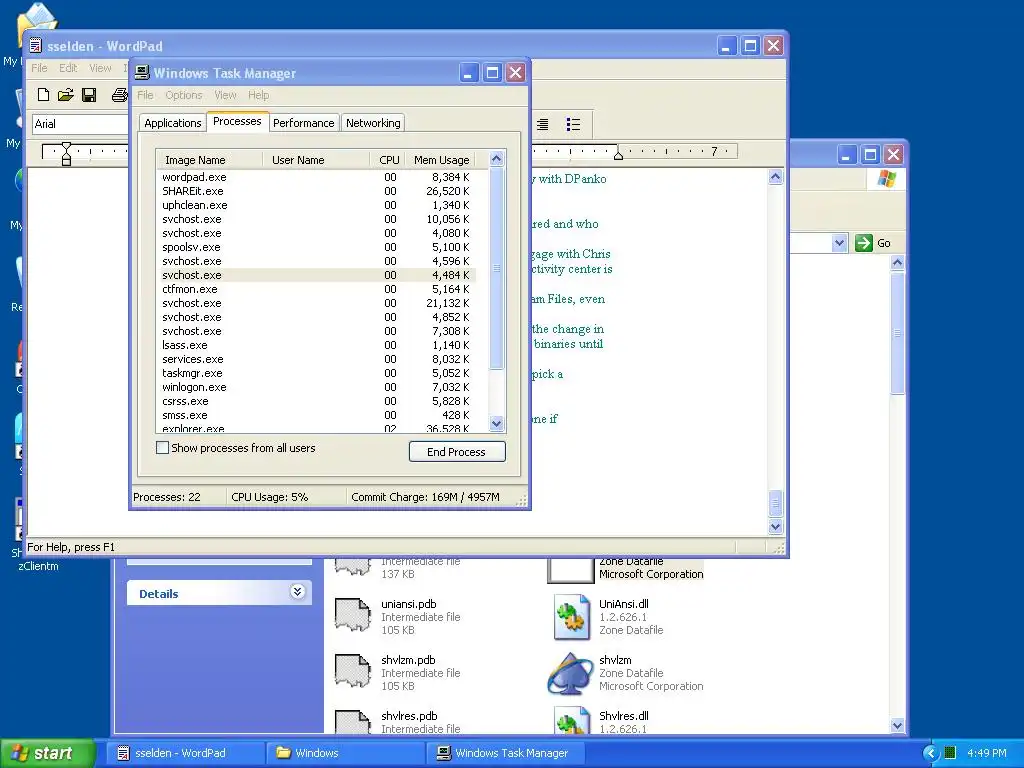
Task: Switch to Performance tab
Action: (x=304, y=123)
